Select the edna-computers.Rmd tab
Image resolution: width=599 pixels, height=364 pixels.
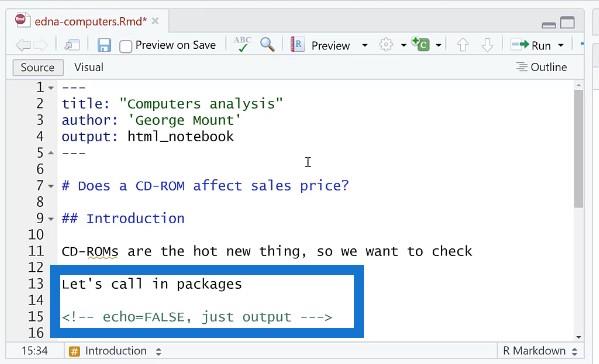tap(91, 21)
